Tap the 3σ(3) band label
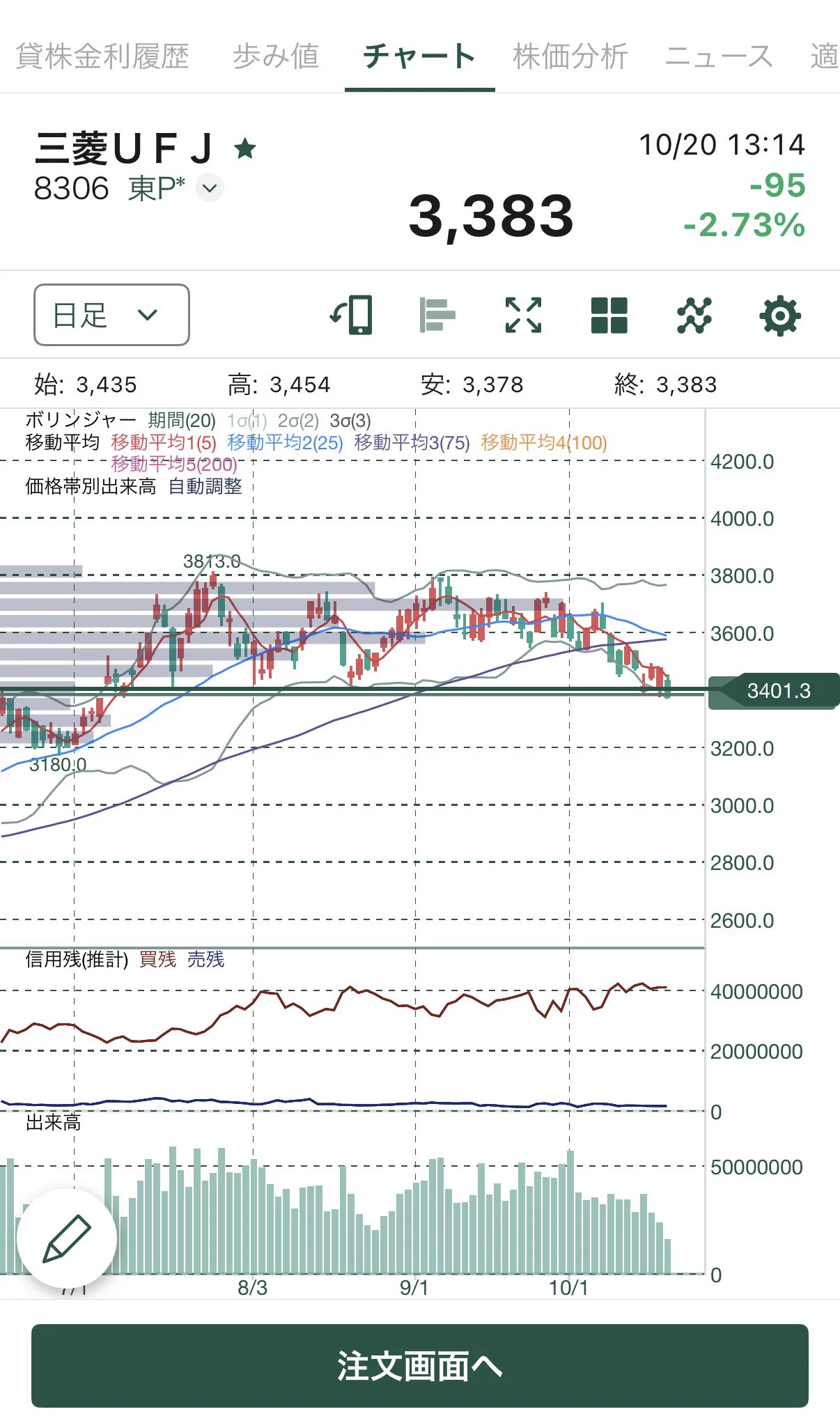Image resolution: width=840 pixels, height=1423 pixels. (350, 421)
